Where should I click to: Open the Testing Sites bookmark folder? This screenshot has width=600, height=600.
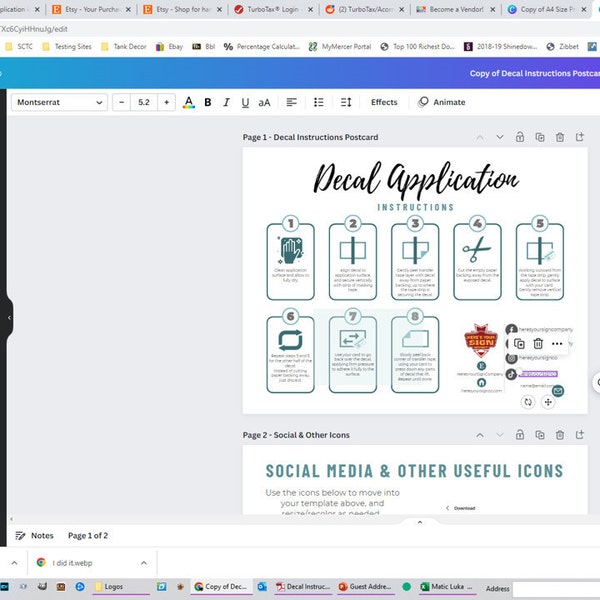coord(67,47)
